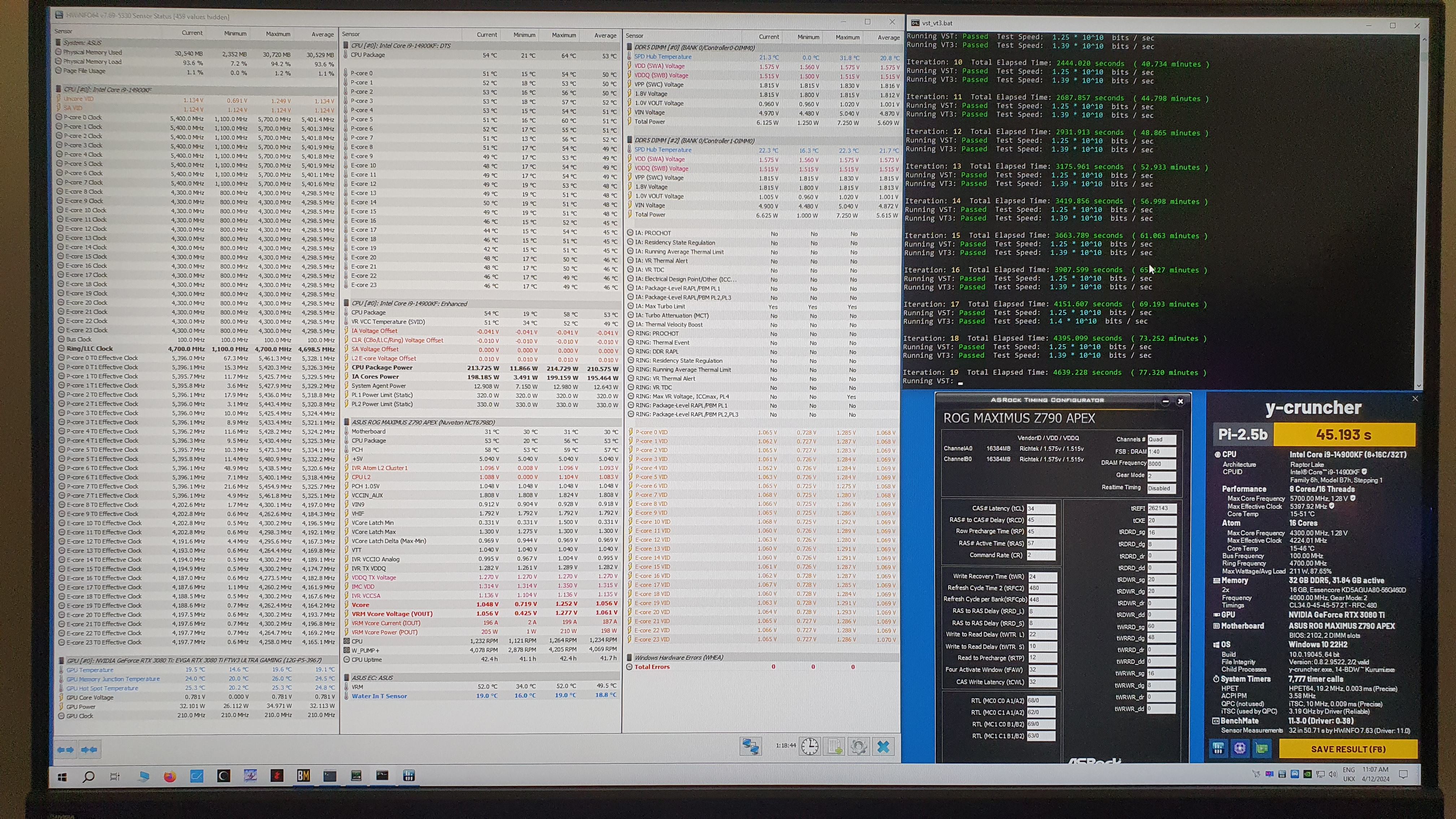Open NVIDIA tray icon
This screenshot has width=1456, height=819.
click(x=1307, y=774)
